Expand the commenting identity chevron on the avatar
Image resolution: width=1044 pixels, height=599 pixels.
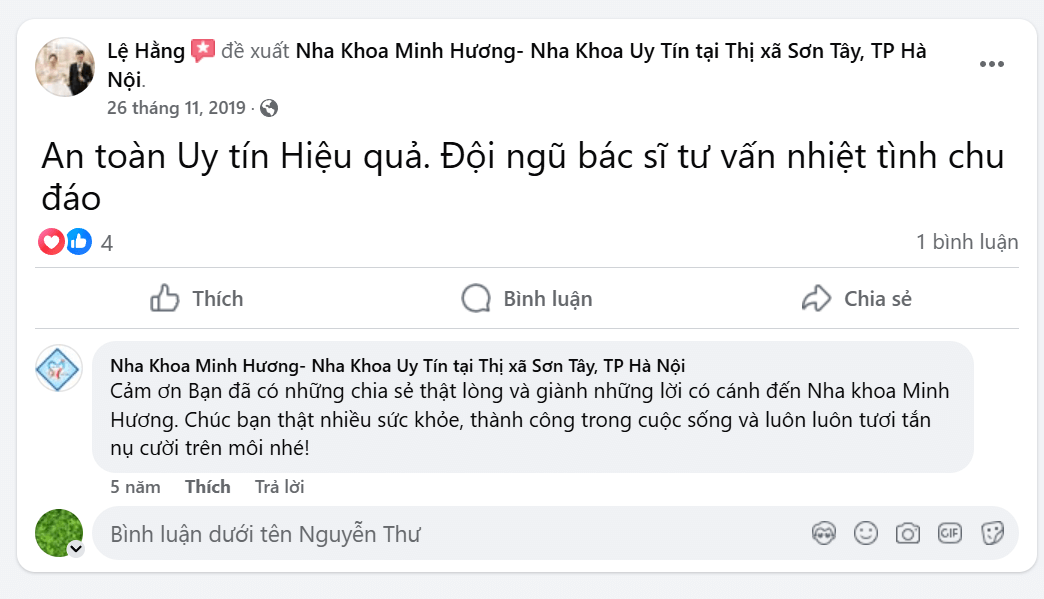tap(74, 549)
